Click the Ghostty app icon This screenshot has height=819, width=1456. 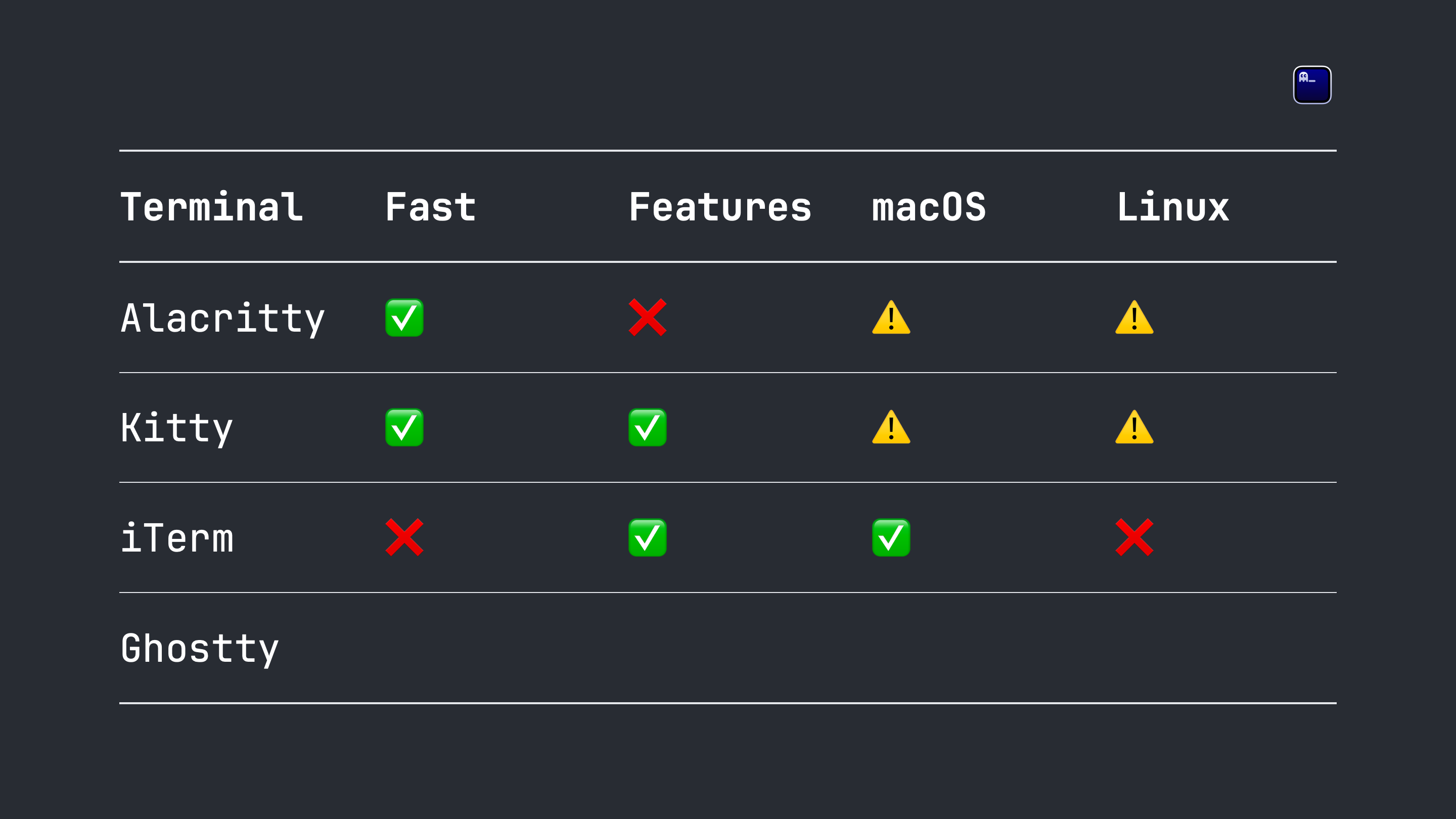pyautogui.click(x=1312, y=85)
